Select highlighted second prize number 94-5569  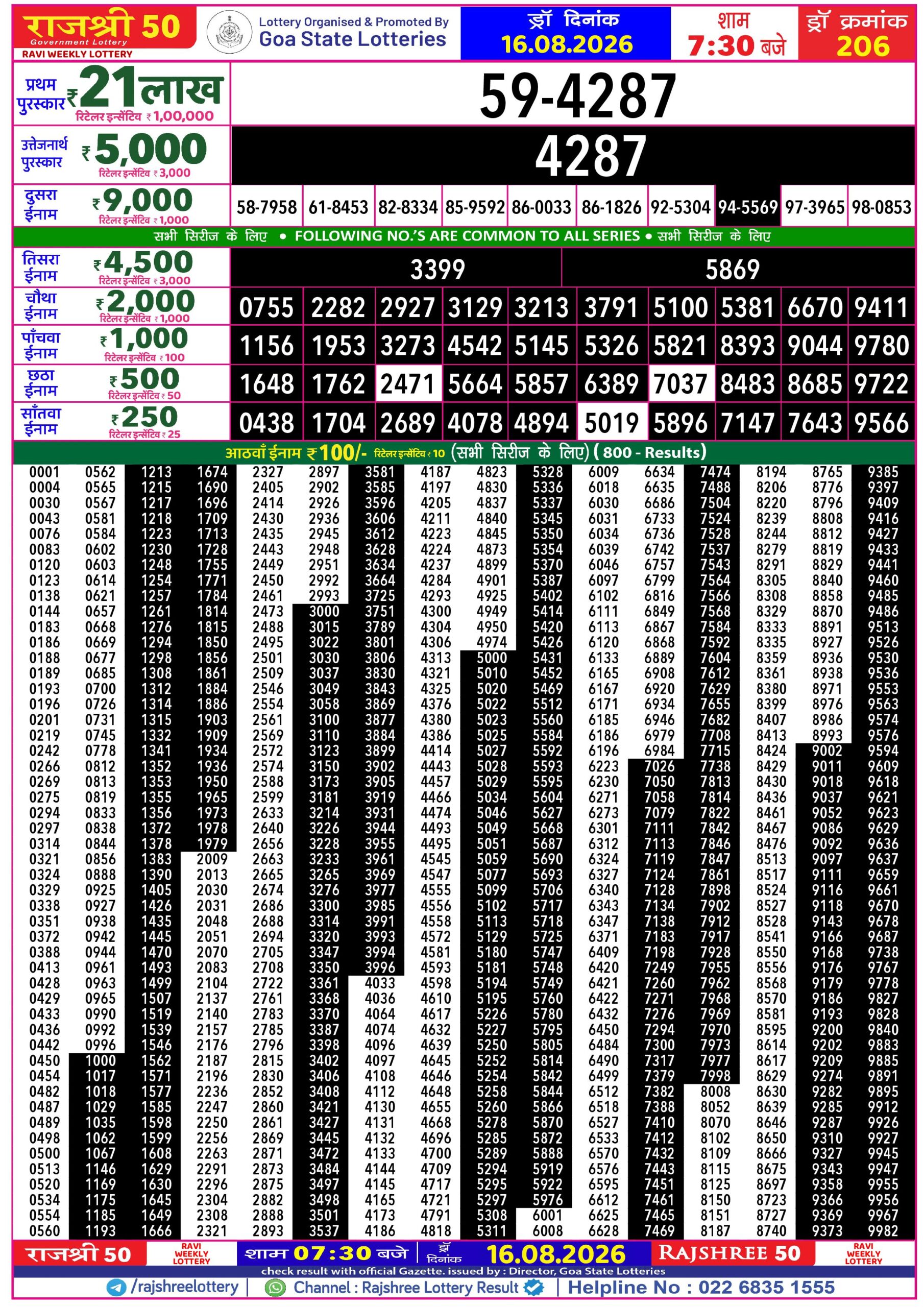(747, 207)
